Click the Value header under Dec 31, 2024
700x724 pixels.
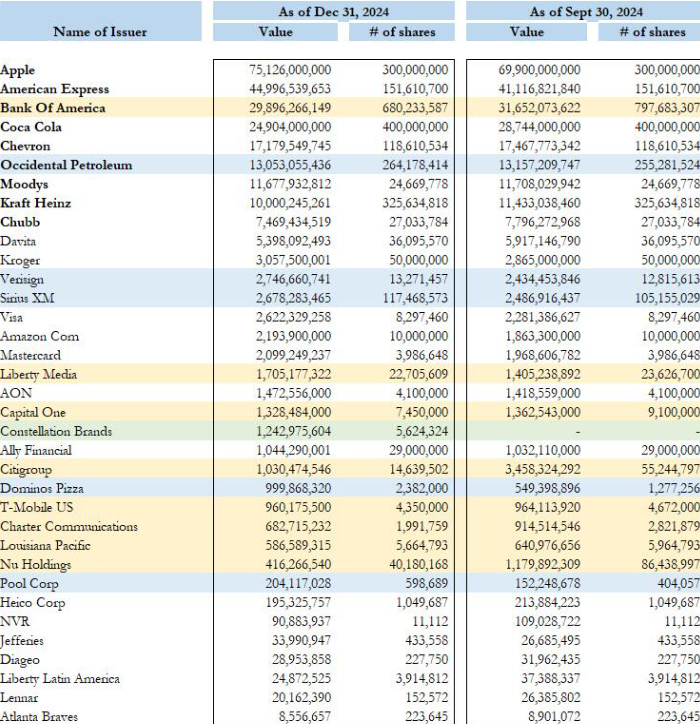(275, 32)
